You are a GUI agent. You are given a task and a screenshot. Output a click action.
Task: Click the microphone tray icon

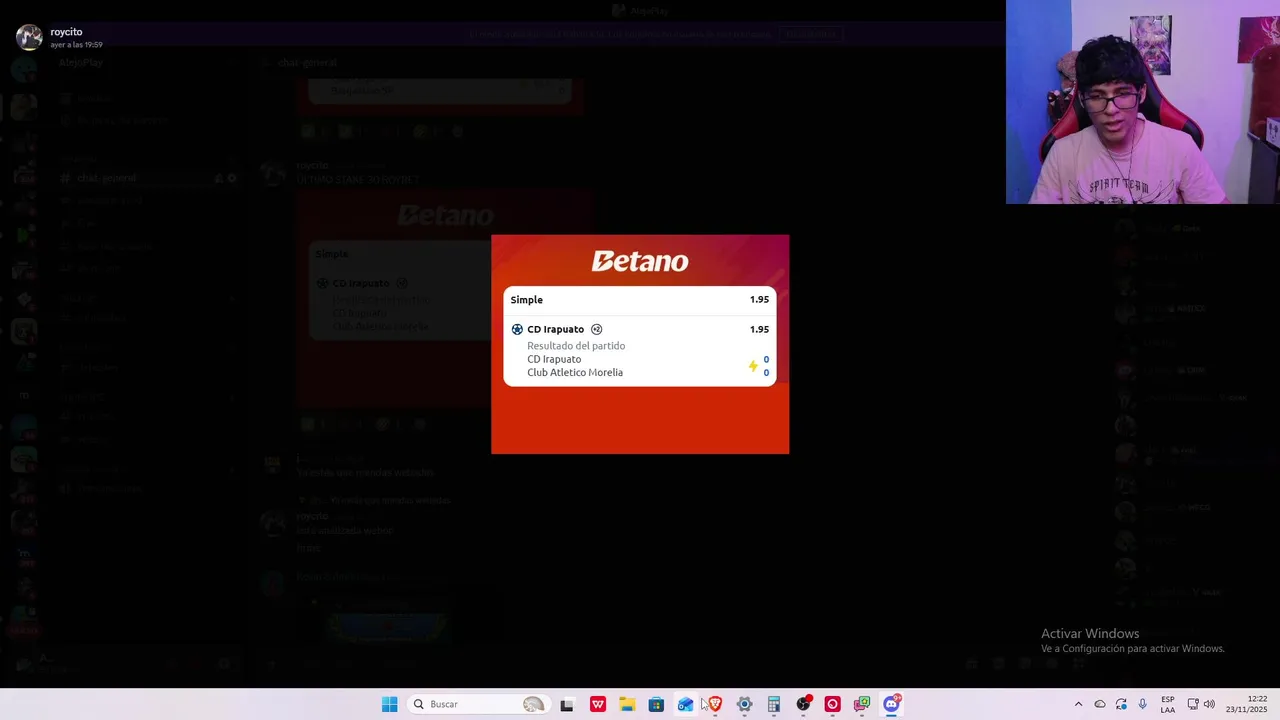click(x=1142, y=704)
